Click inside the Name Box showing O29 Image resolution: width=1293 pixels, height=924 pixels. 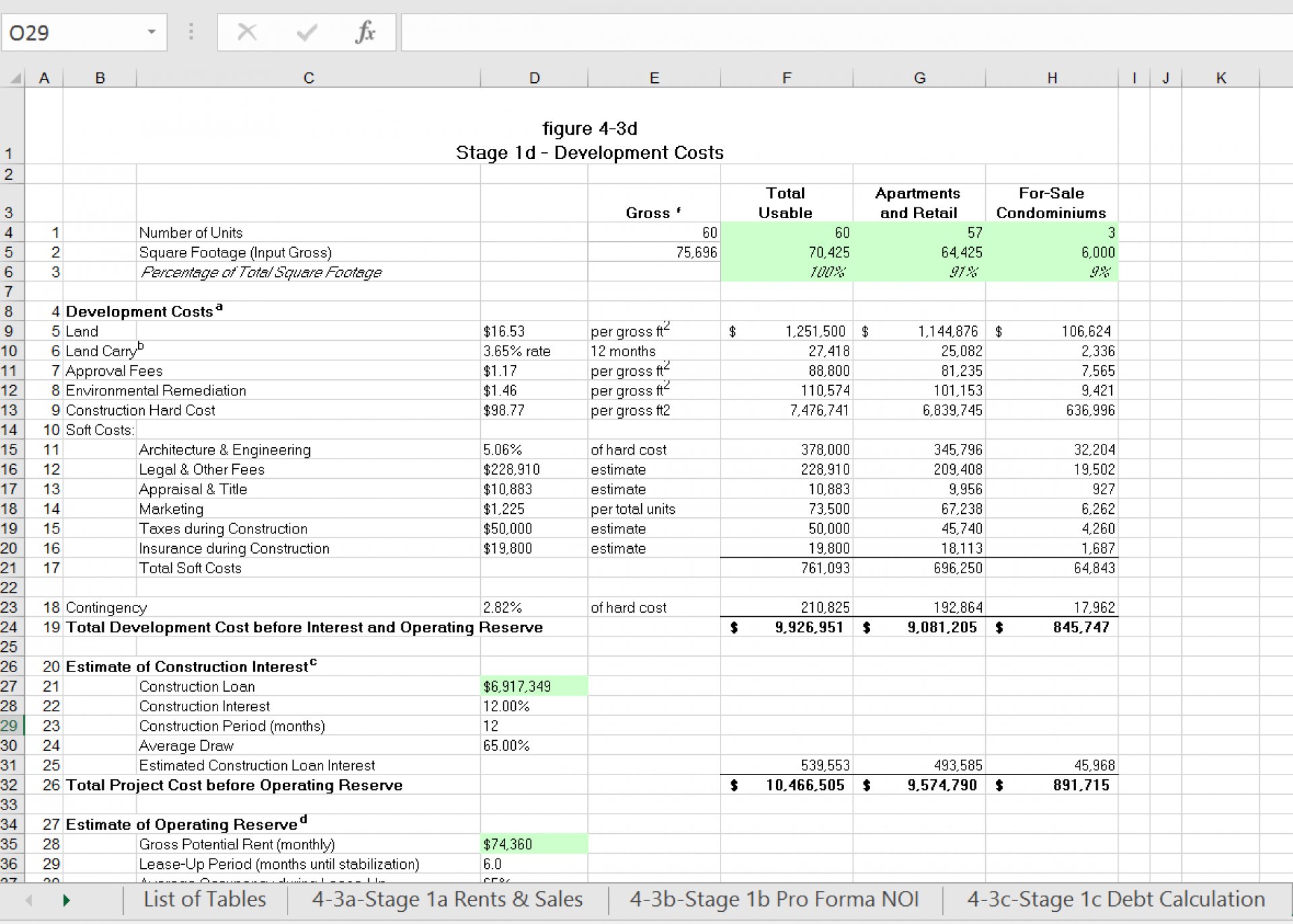click(x=74, y=32)
